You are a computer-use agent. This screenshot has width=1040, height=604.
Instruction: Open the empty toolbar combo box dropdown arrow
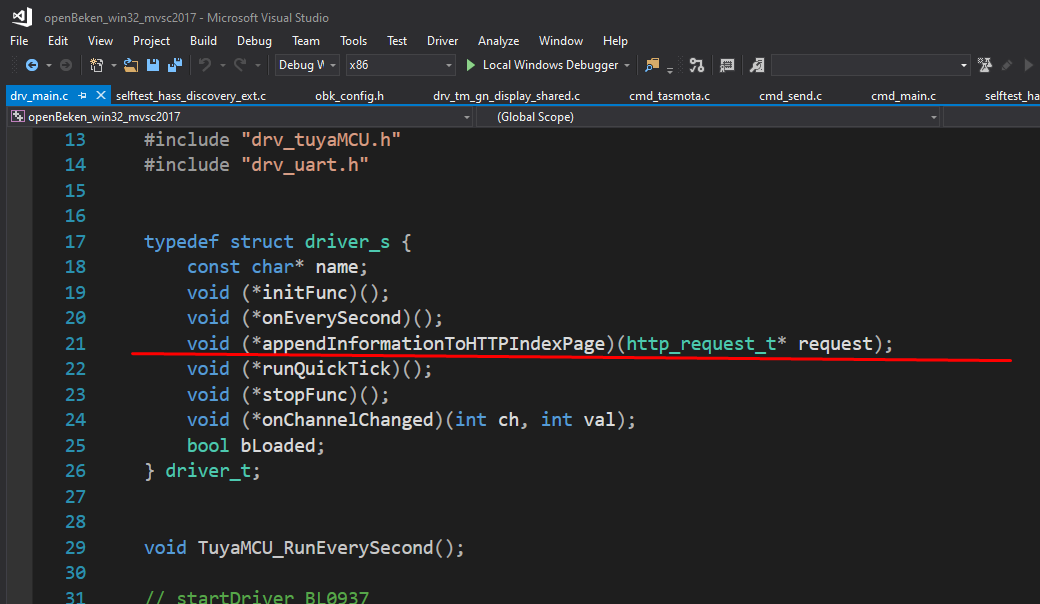pyautogui.click(x=964, y=66)
